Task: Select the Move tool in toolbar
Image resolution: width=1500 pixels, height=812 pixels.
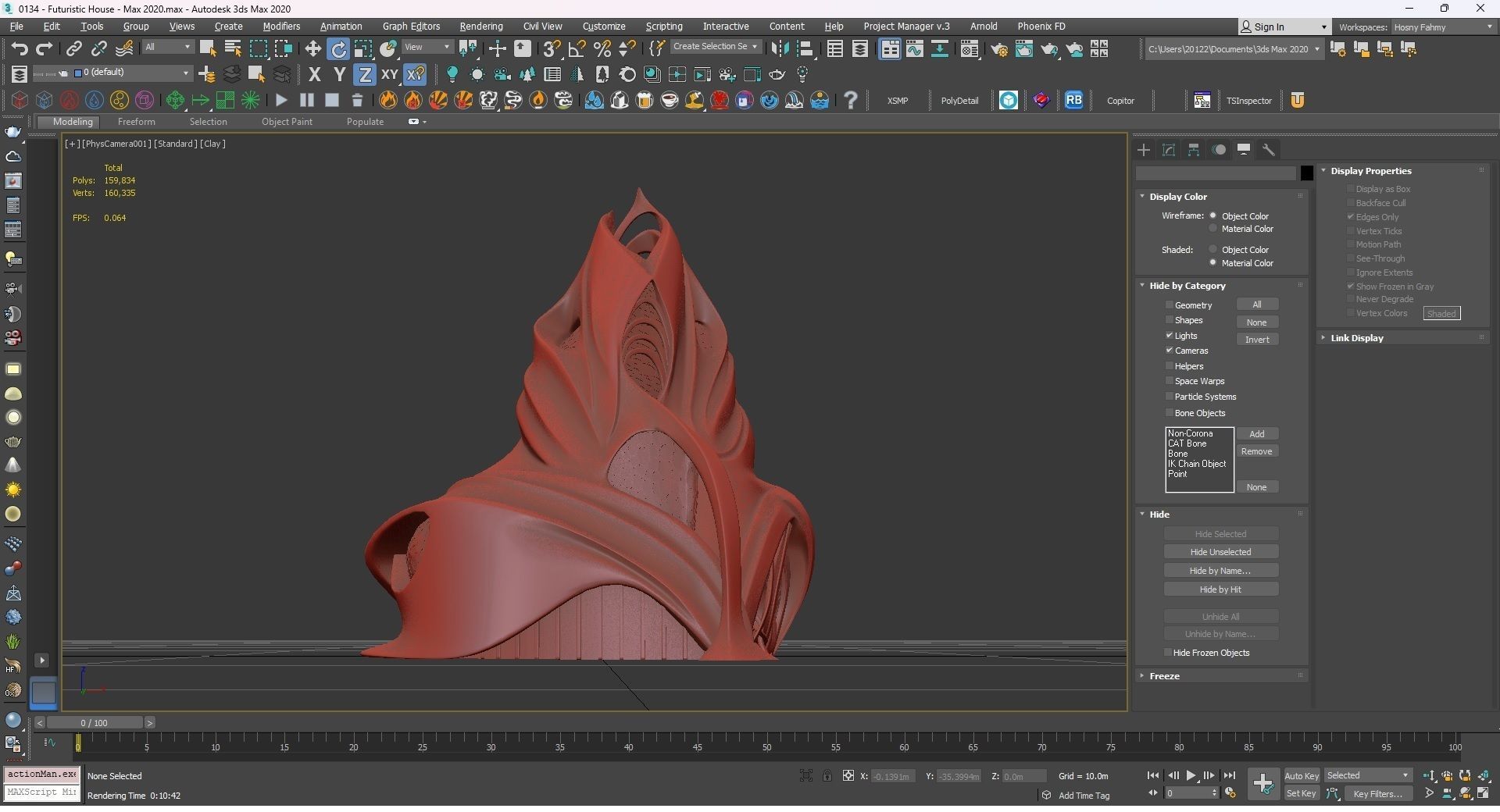Action: click(312, 48)
